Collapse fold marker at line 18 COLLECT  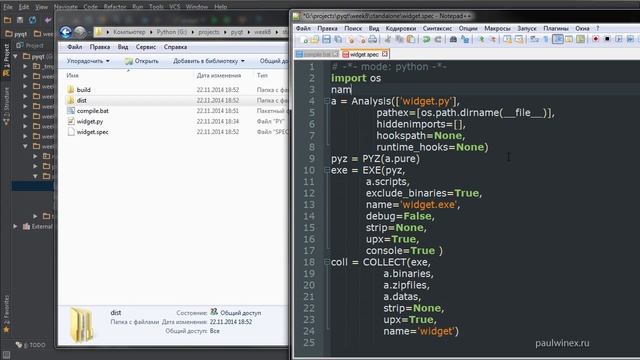(x=327, y=262)
